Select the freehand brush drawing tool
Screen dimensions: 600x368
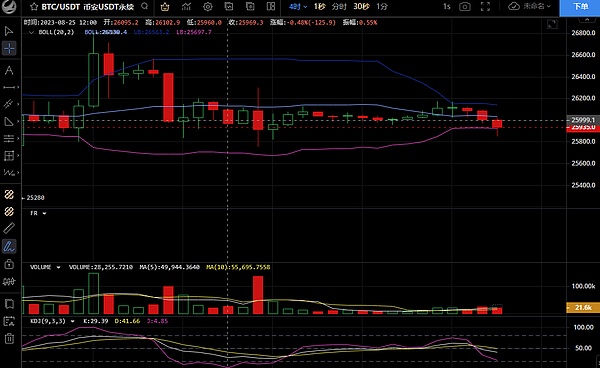[x=9, y=246]
